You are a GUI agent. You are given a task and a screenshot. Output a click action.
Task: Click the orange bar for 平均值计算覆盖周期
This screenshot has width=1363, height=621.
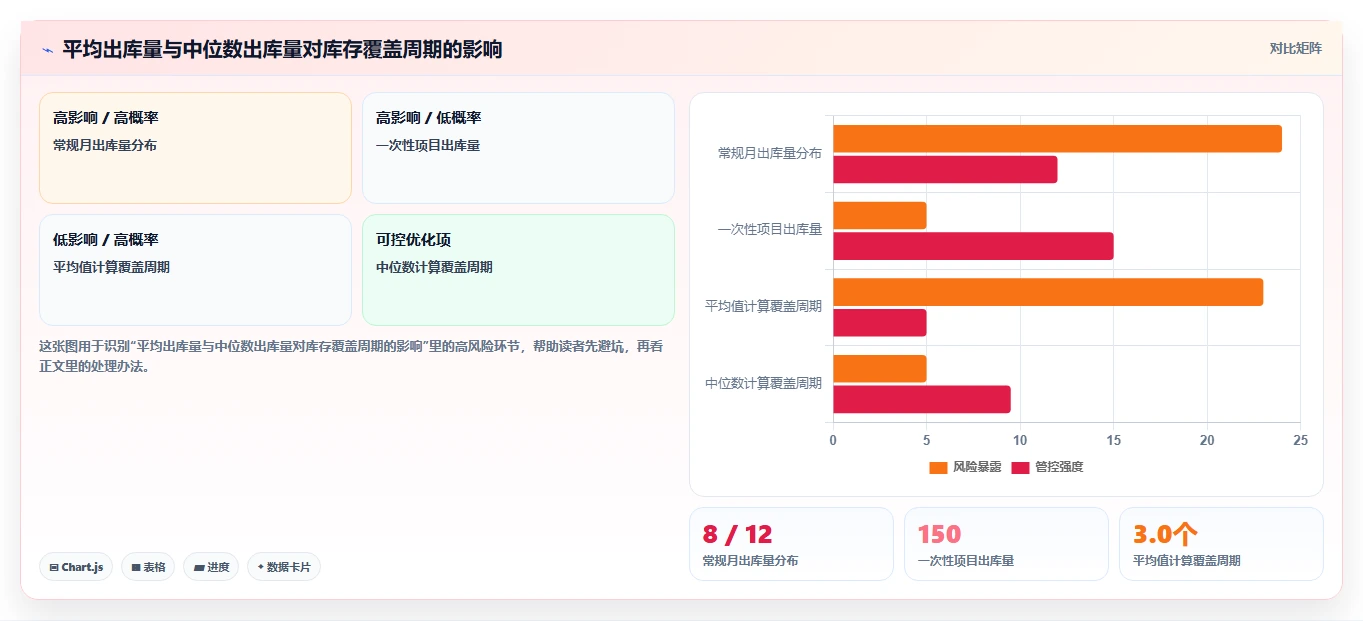(1048, 292)
